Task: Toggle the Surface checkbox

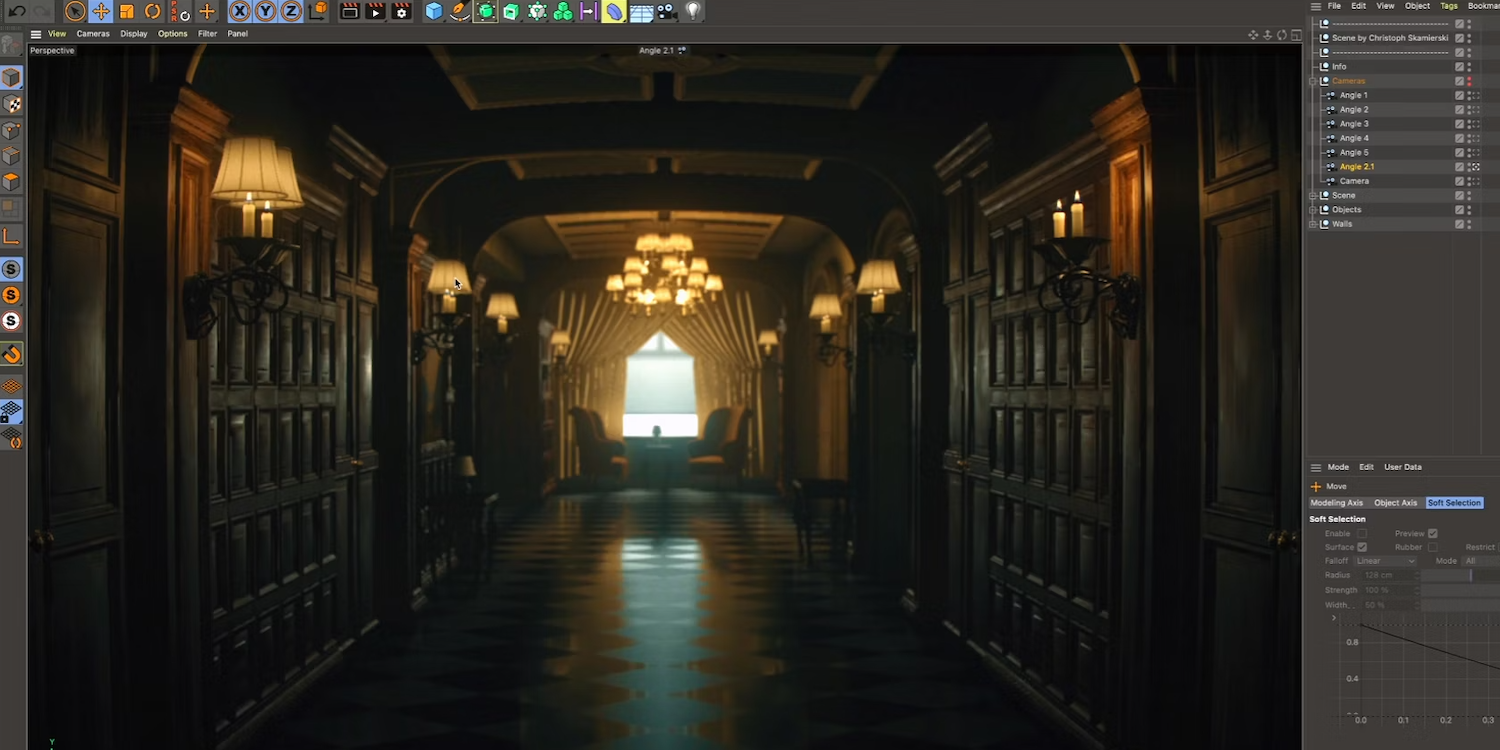Action: coord(1361,547)
